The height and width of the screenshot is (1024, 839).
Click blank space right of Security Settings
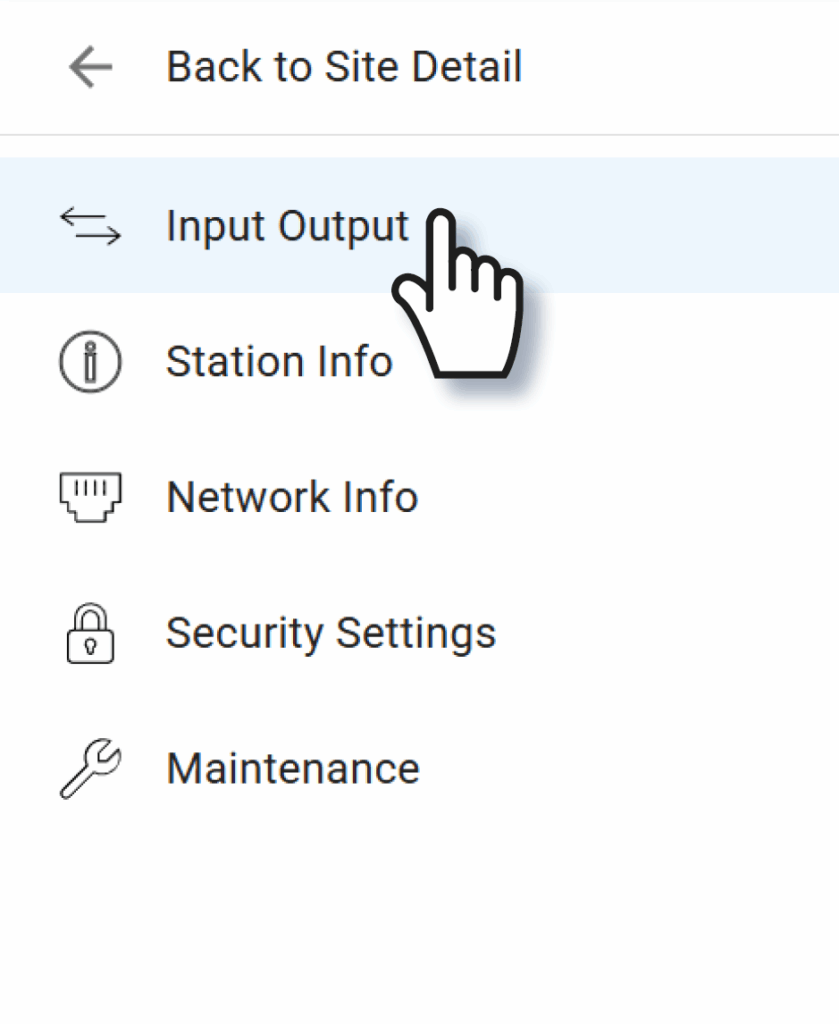tap(680, 633)
